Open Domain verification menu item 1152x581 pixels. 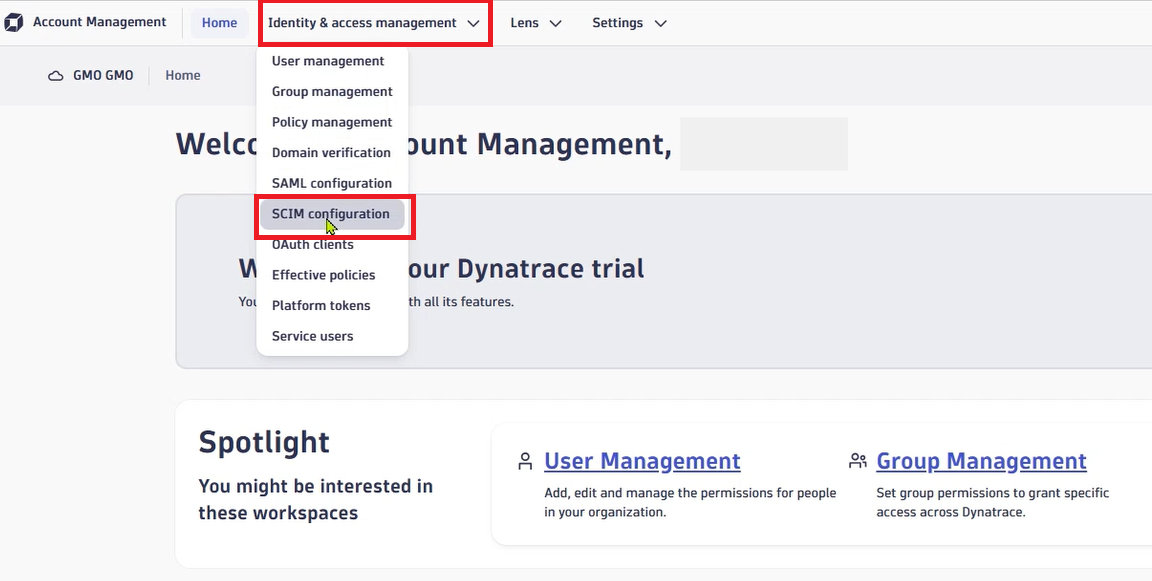click(x=332, y=153)
